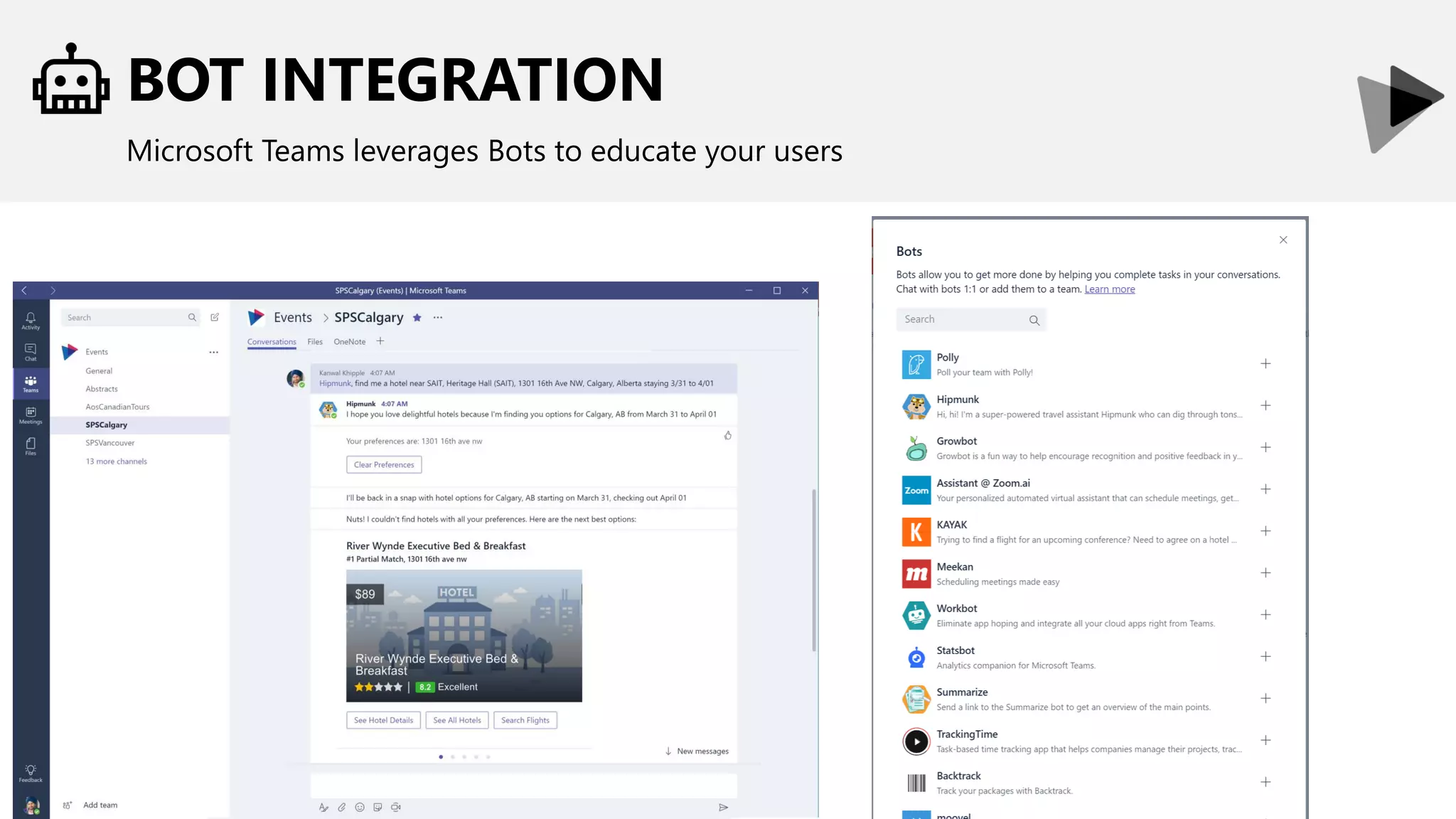Viewport: 1456px width, 819px height.
Task: Close the Bots dialog
Action: point(1283,240)
